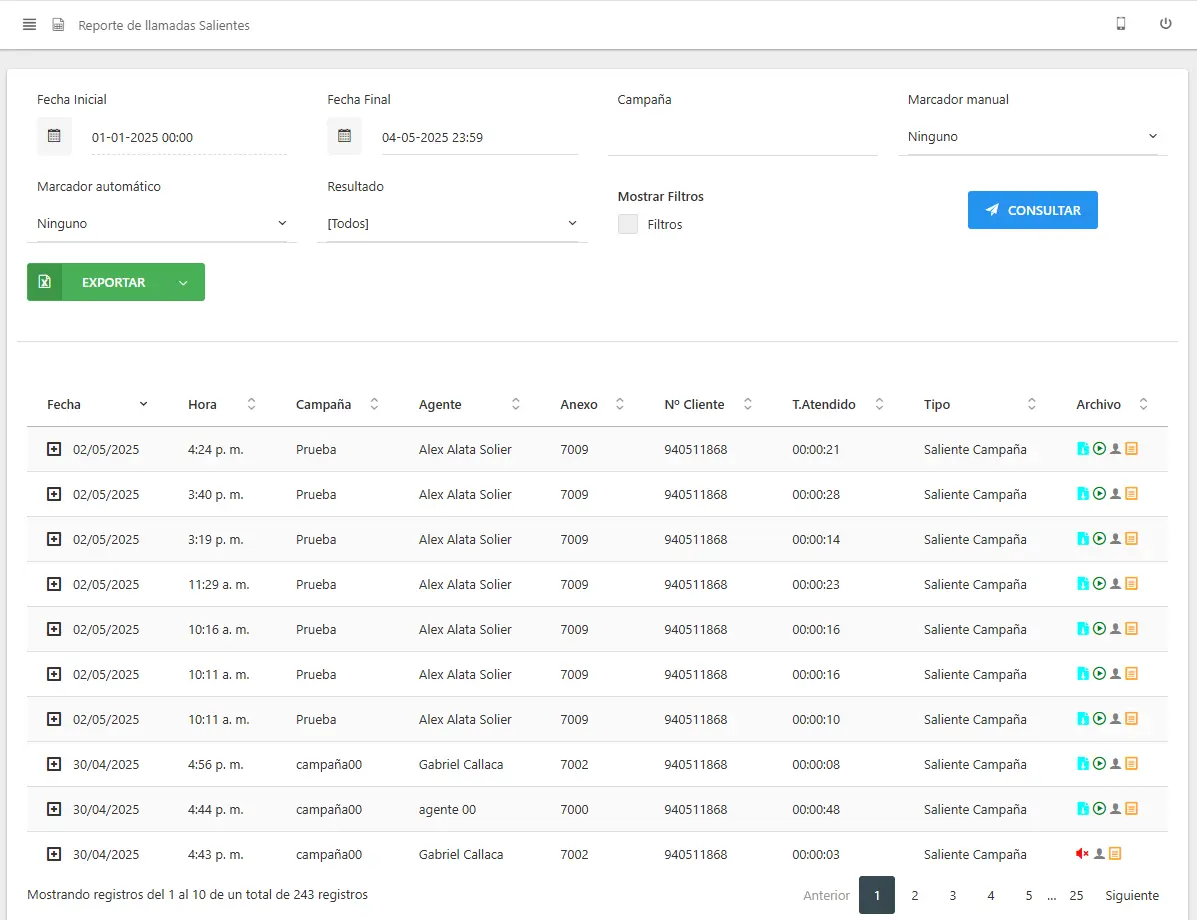This screenshot has height=920, width=1197.
Task: Open orange notes icon on 4:43 p. m. row
Action: click(1115, 854)
